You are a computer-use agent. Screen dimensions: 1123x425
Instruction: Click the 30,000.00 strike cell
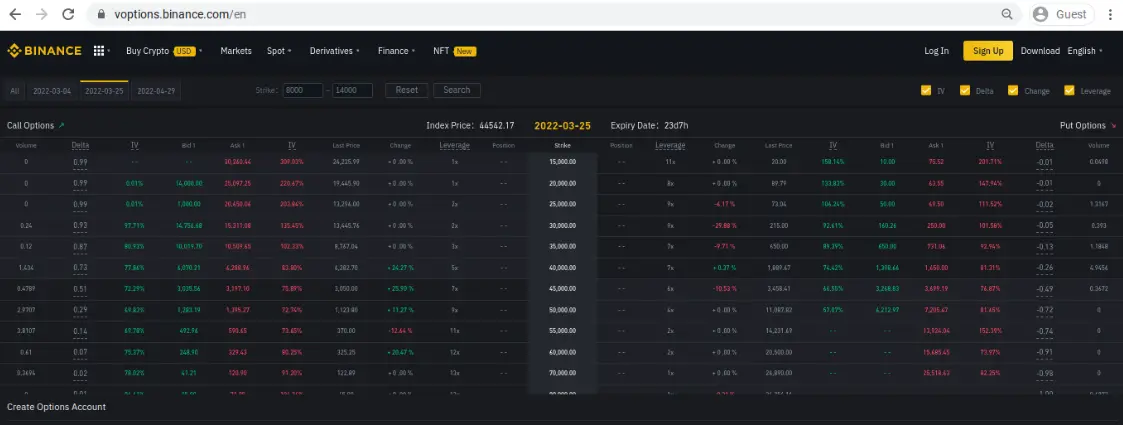tap(562, 225)
